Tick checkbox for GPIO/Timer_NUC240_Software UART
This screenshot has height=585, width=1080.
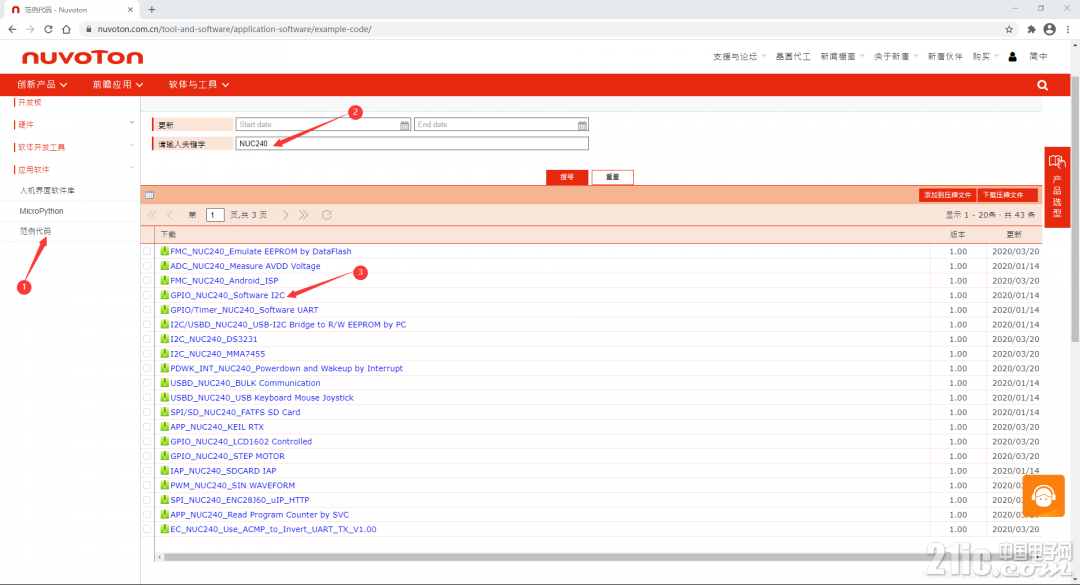(147, 310)
